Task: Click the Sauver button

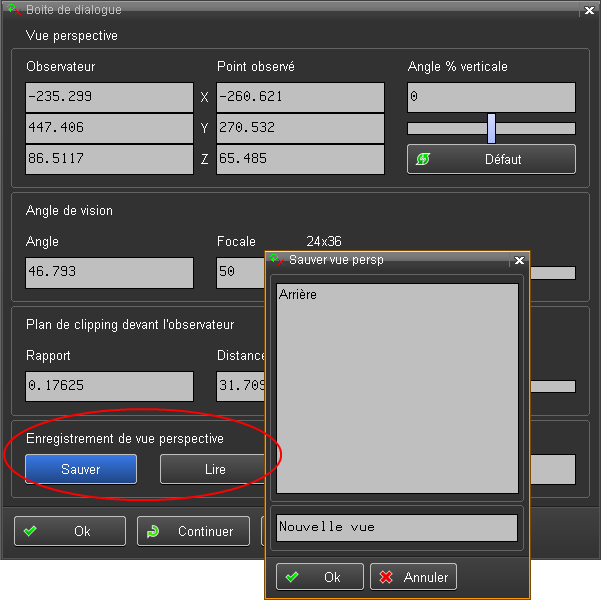Action: (x=81, y=469)
